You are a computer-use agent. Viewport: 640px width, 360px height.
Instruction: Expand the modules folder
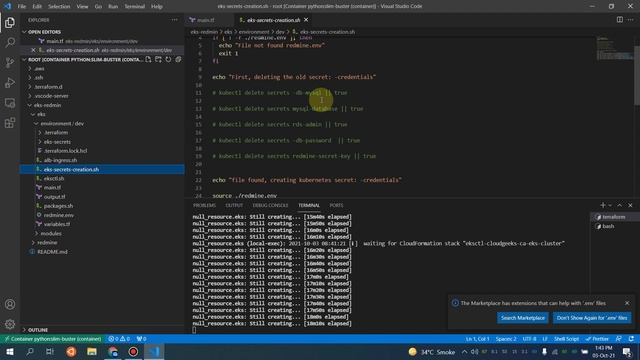(x=51, y=233)
